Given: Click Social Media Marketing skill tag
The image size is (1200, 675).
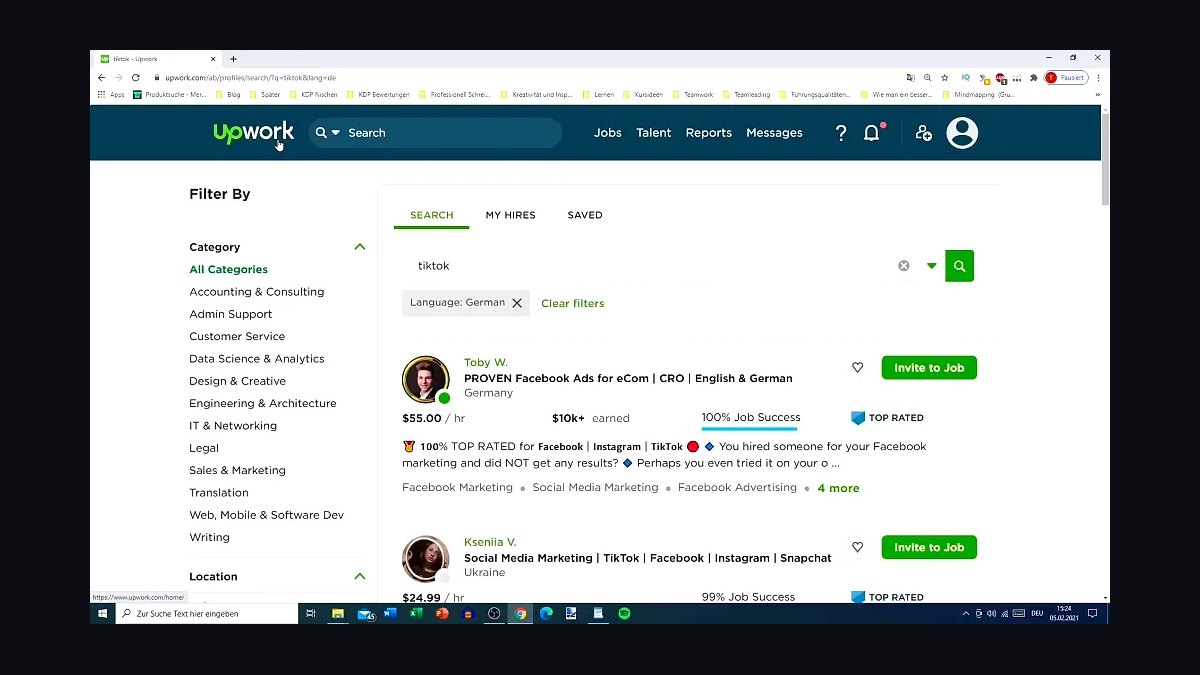Looking at the screenshot, I should 595,488.
